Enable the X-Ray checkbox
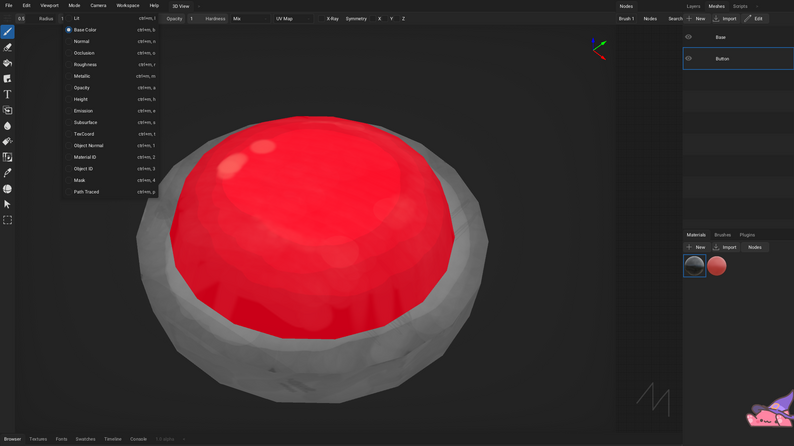The width and height of the screenshot is (794, 446). point(321,19)
